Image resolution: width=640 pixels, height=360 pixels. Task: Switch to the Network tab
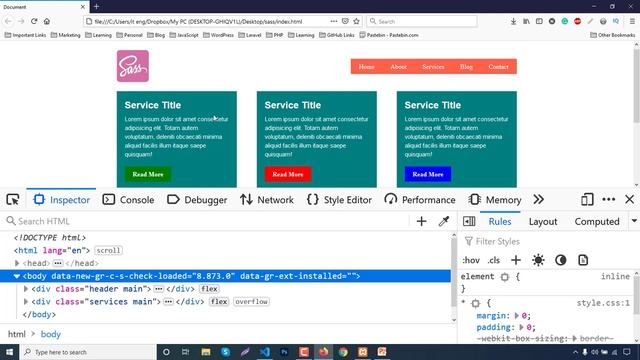pos(267,200)
